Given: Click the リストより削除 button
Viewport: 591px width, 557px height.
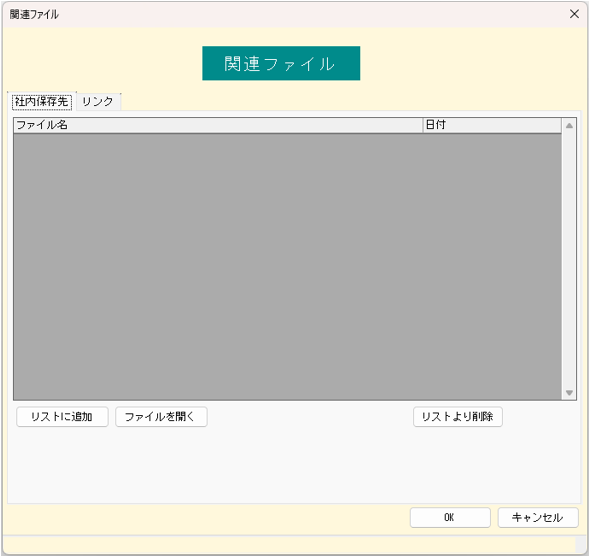Looking at the screenshot, I should [458, 417].
